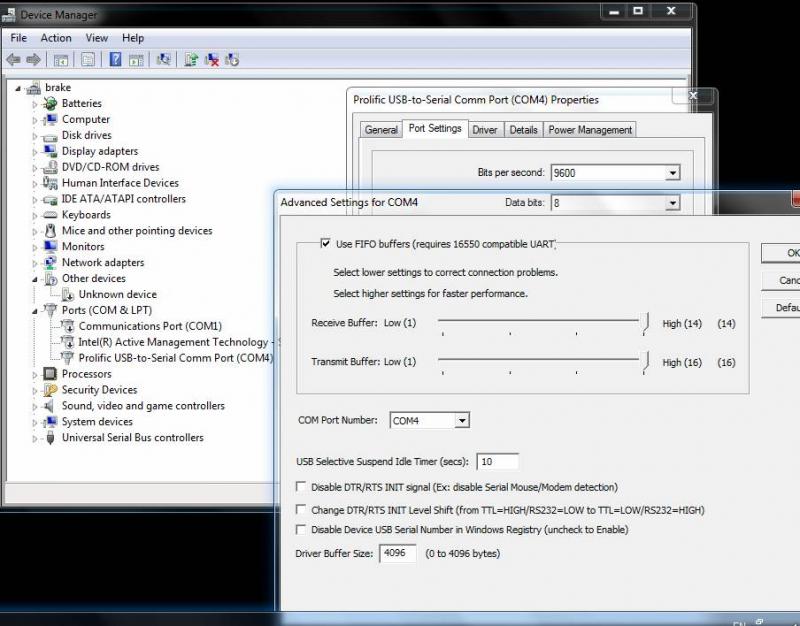This screenshot has height=626, width=800.
Task: Expand the System devices tree node
Action: [x=35, y=422]
